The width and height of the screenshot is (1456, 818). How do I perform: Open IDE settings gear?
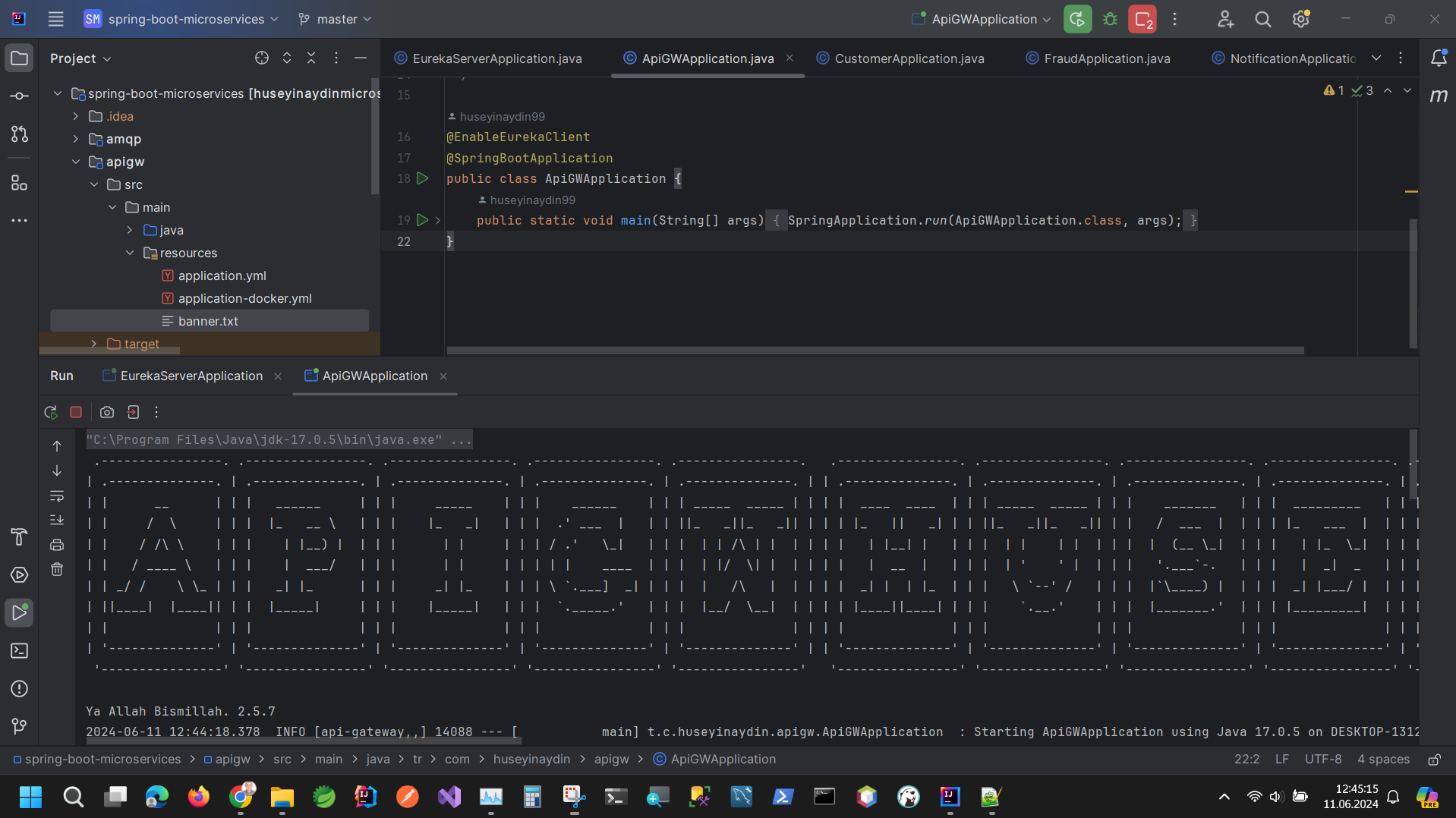1301,19
